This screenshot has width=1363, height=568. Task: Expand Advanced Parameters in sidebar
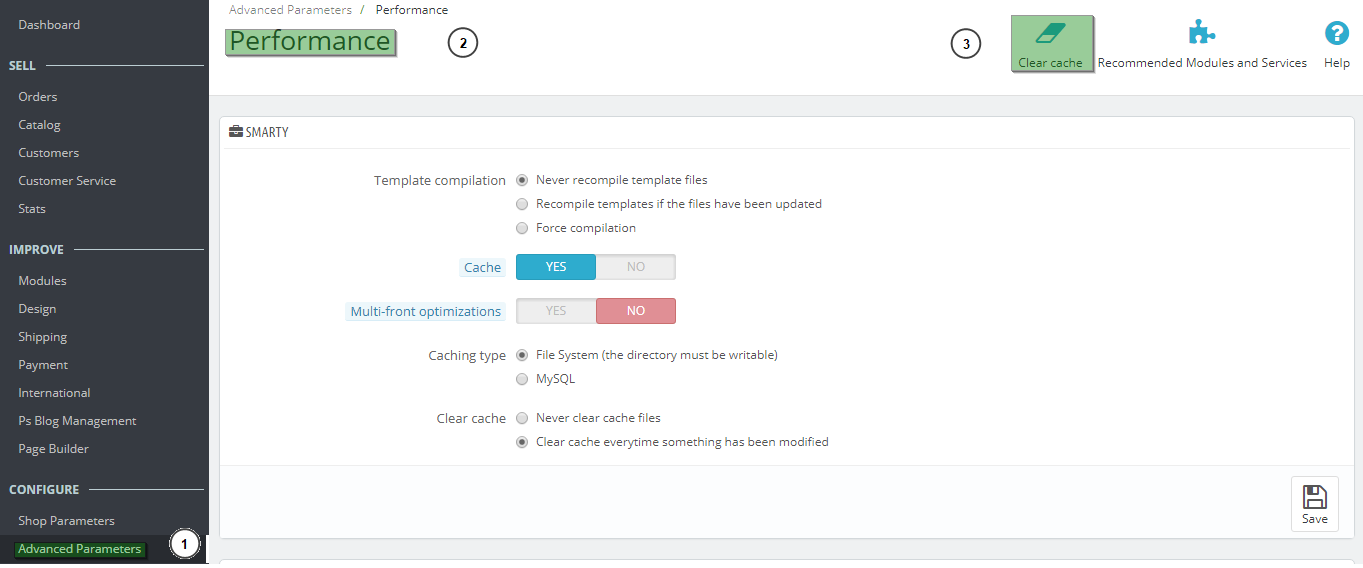click(80, 549)
